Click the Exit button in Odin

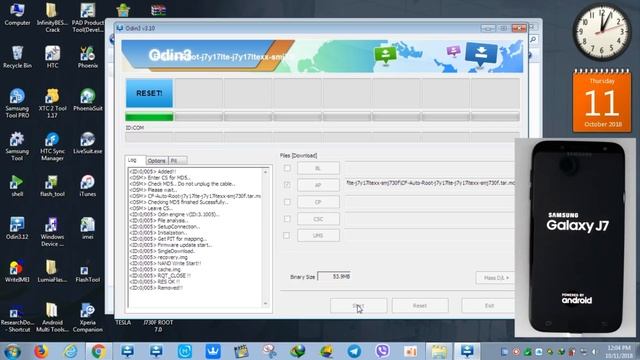coord(489,305)
